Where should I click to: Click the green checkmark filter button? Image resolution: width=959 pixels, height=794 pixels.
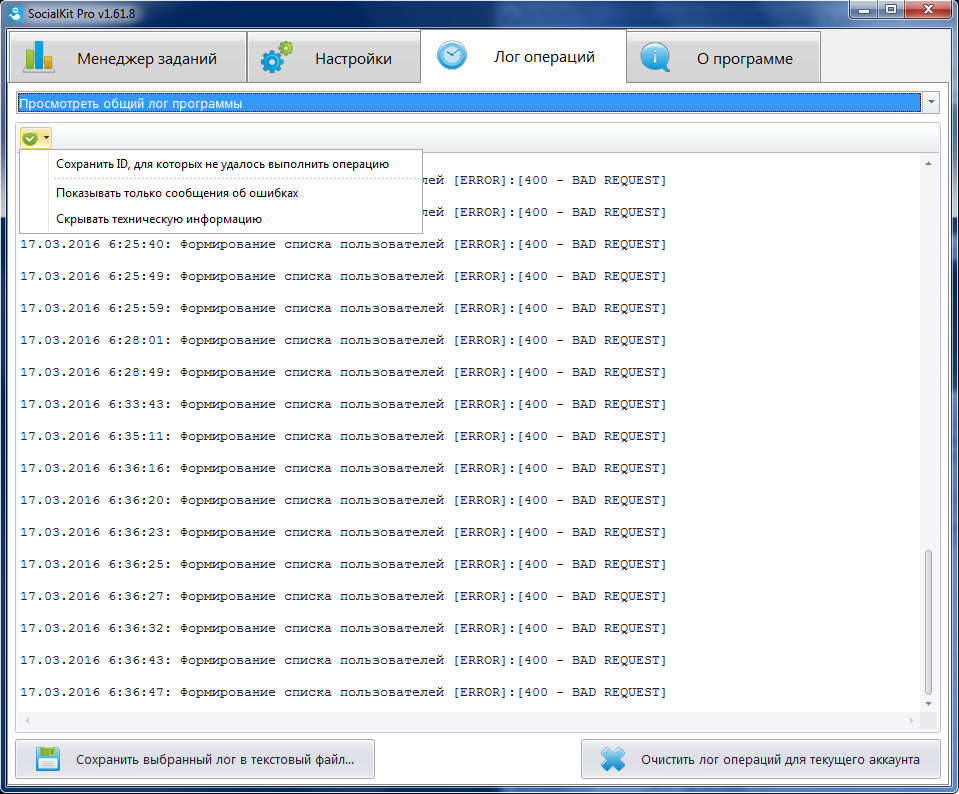[x=30, y=138]
